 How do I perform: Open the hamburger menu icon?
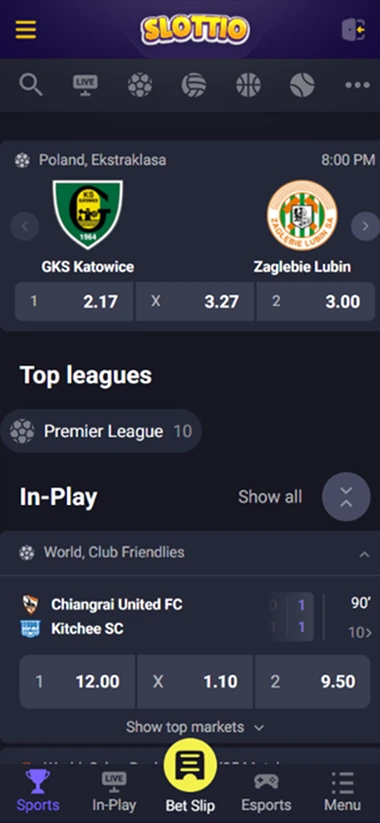pyautogui.click(x=26, y=29)
